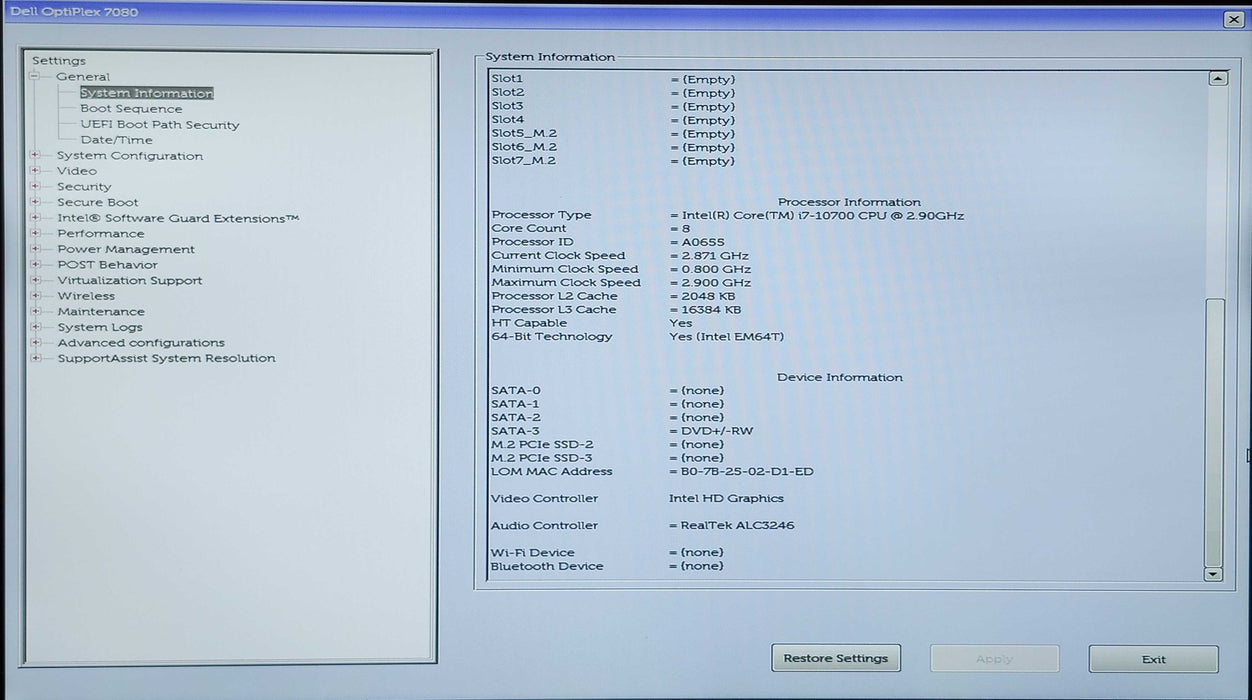Select the POST Behavior label
Viewport: 1252px width, 700px height.
(107, 265)
